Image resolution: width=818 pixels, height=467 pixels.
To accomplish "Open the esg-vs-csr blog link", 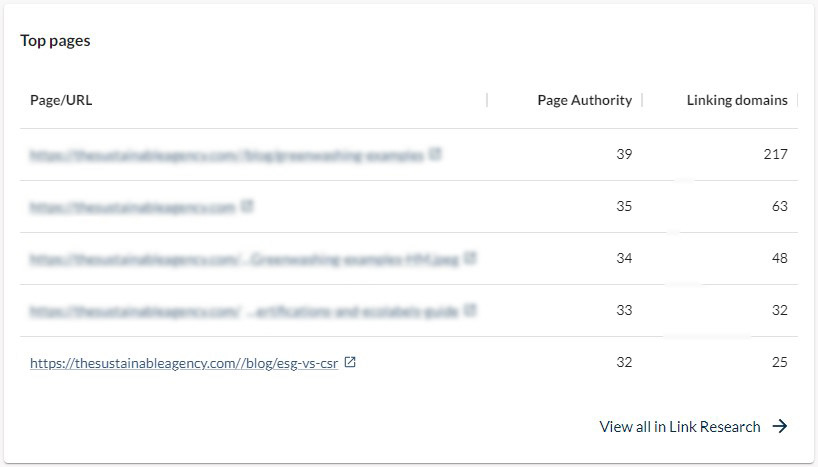I will 184,363.
